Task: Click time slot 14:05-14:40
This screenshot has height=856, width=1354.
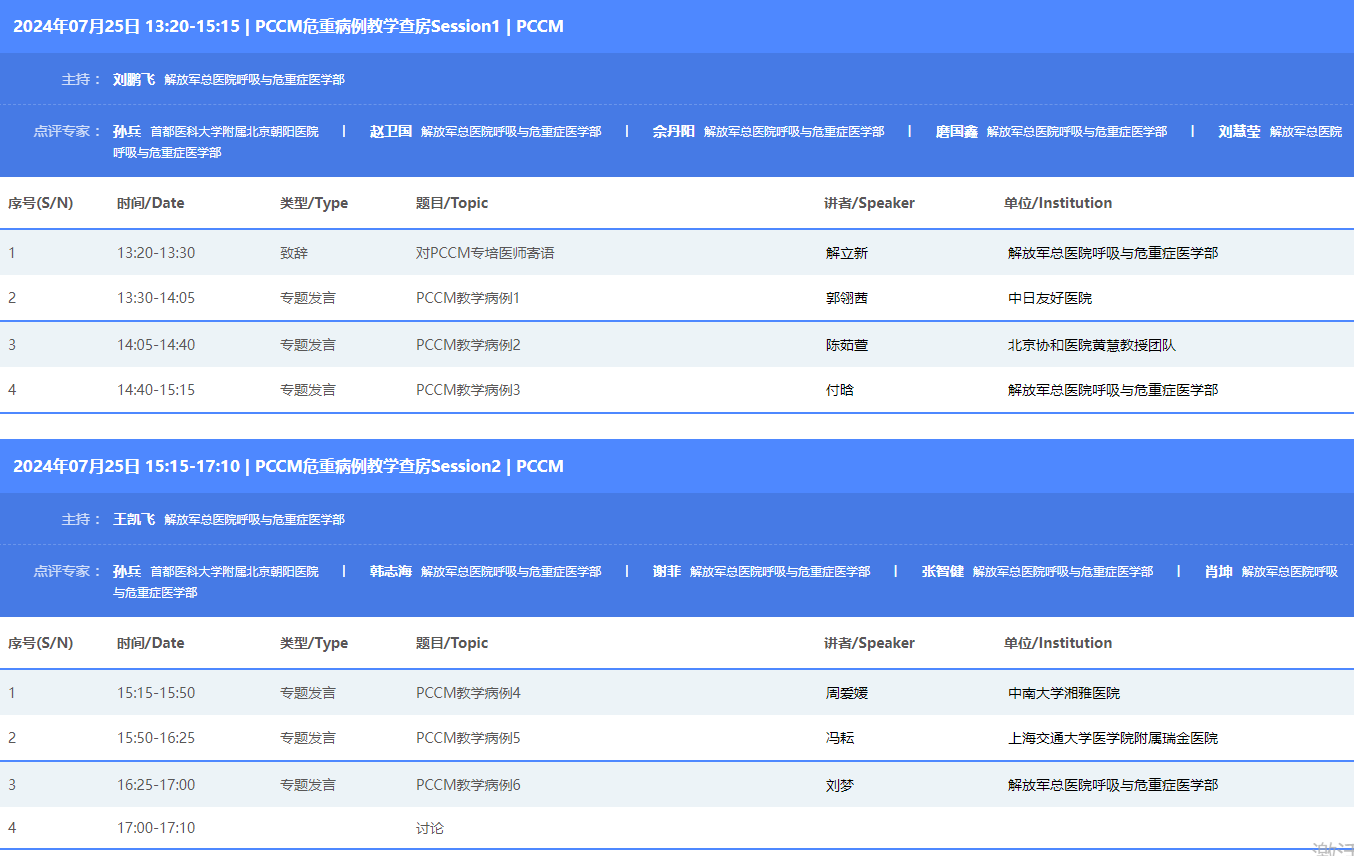Action: coord(156,345)
